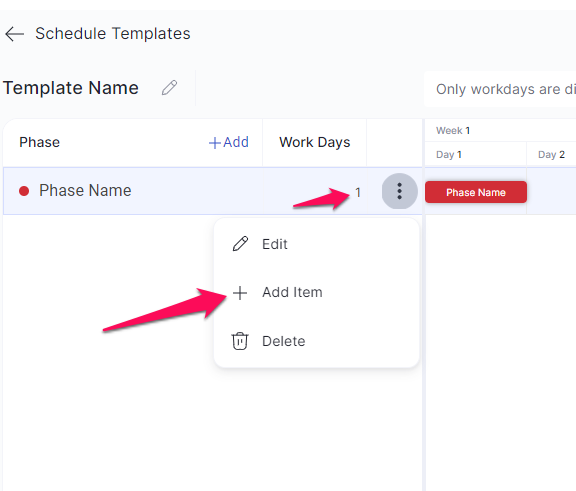Click the trash can Delete icon
This screenshot has width=576, height=491.
(240, 341)
